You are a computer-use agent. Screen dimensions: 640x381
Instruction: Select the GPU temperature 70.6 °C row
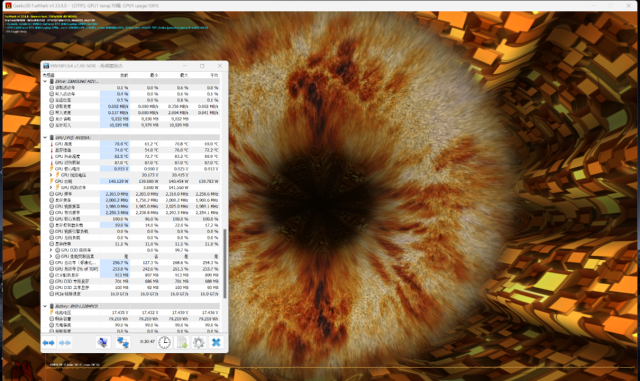click(x=131, y=144)
